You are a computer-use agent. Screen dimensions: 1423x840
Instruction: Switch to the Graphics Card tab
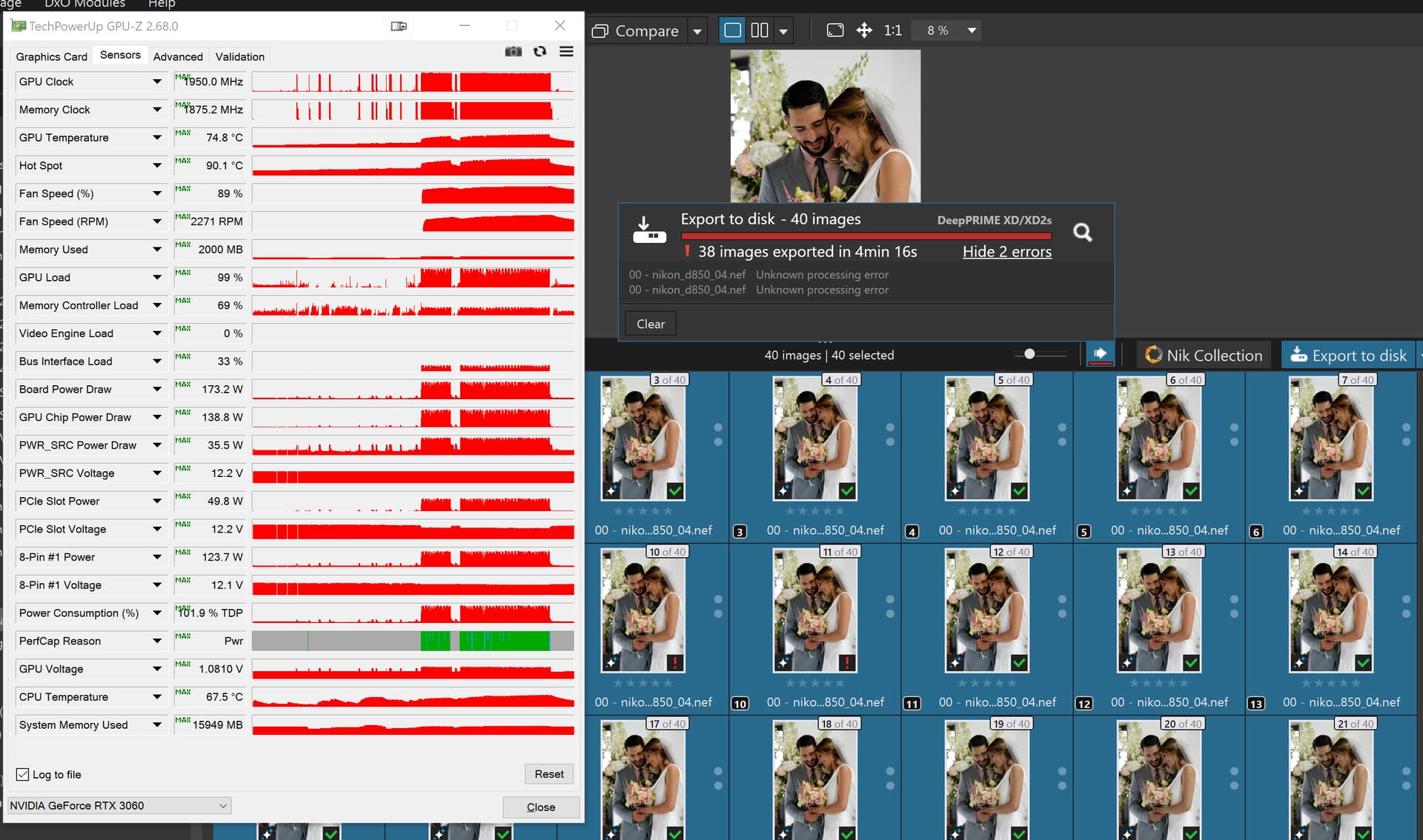point(51,56)
